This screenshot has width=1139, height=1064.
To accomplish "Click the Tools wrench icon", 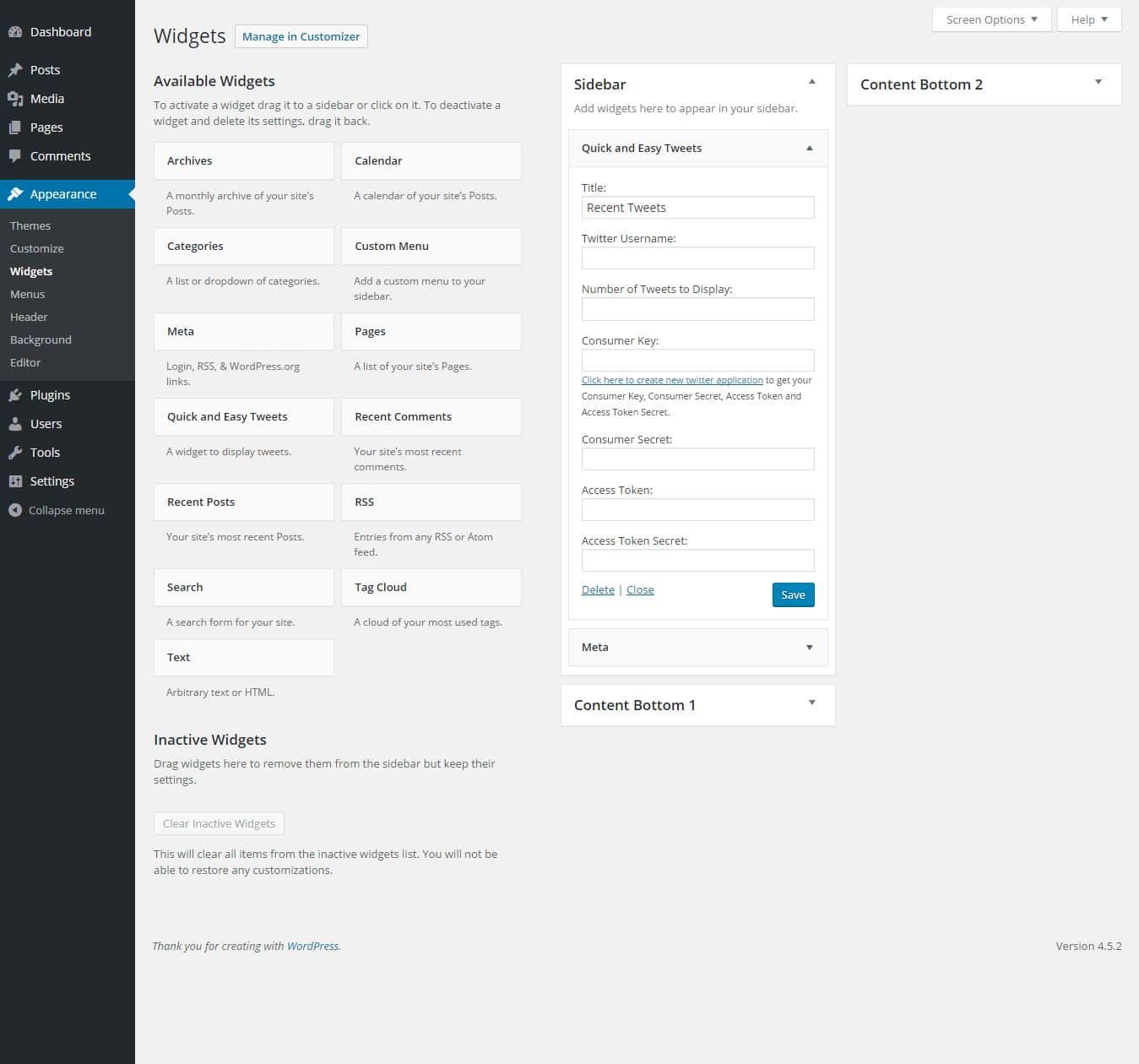I will [15, 453].
